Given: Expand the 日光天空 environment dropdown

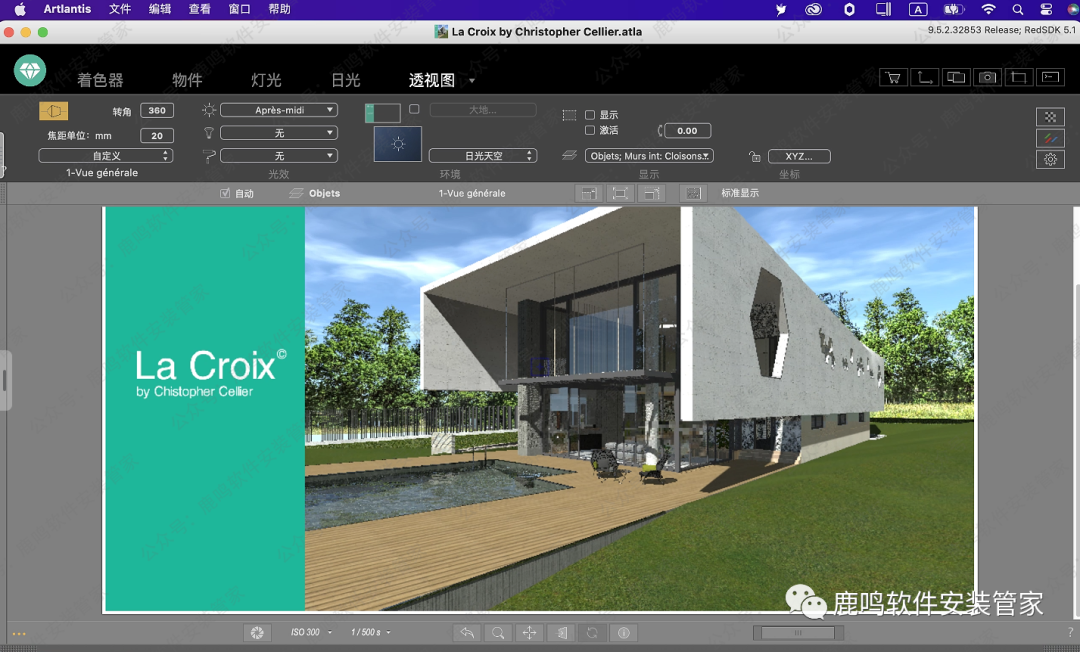Looking at the screenshot, I should [x=483, y=156].
